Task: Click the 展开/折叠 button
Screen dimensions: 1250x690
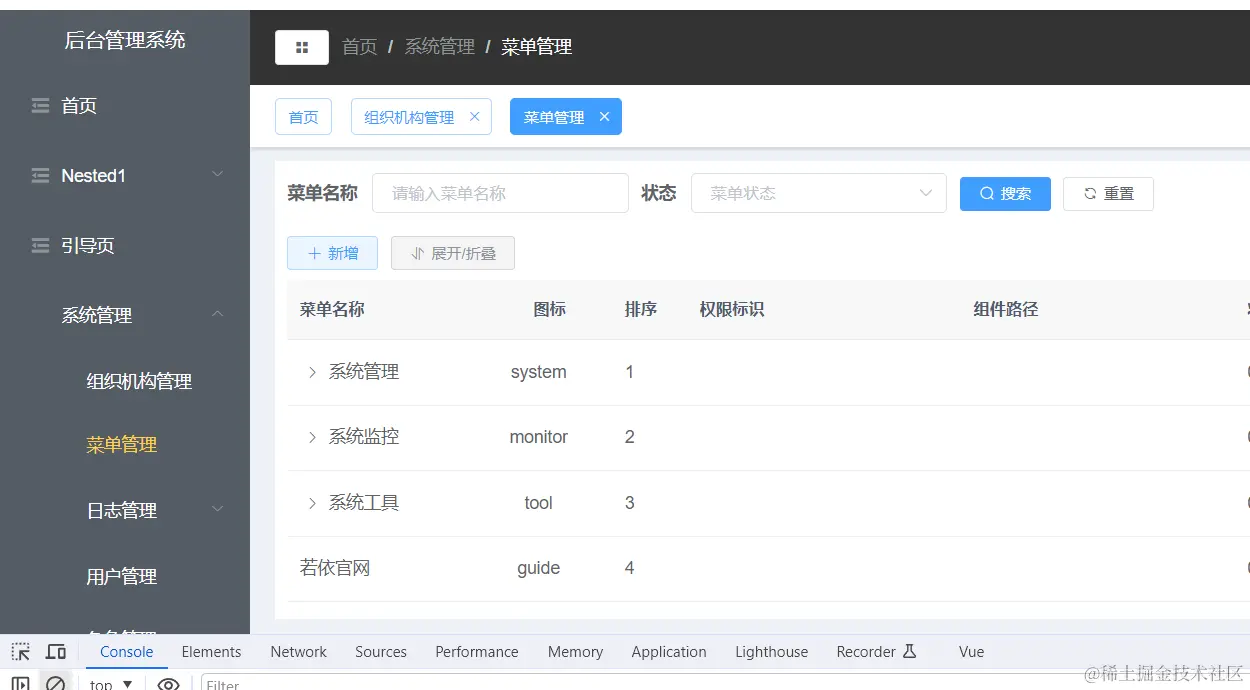Action: click(453, 253)
